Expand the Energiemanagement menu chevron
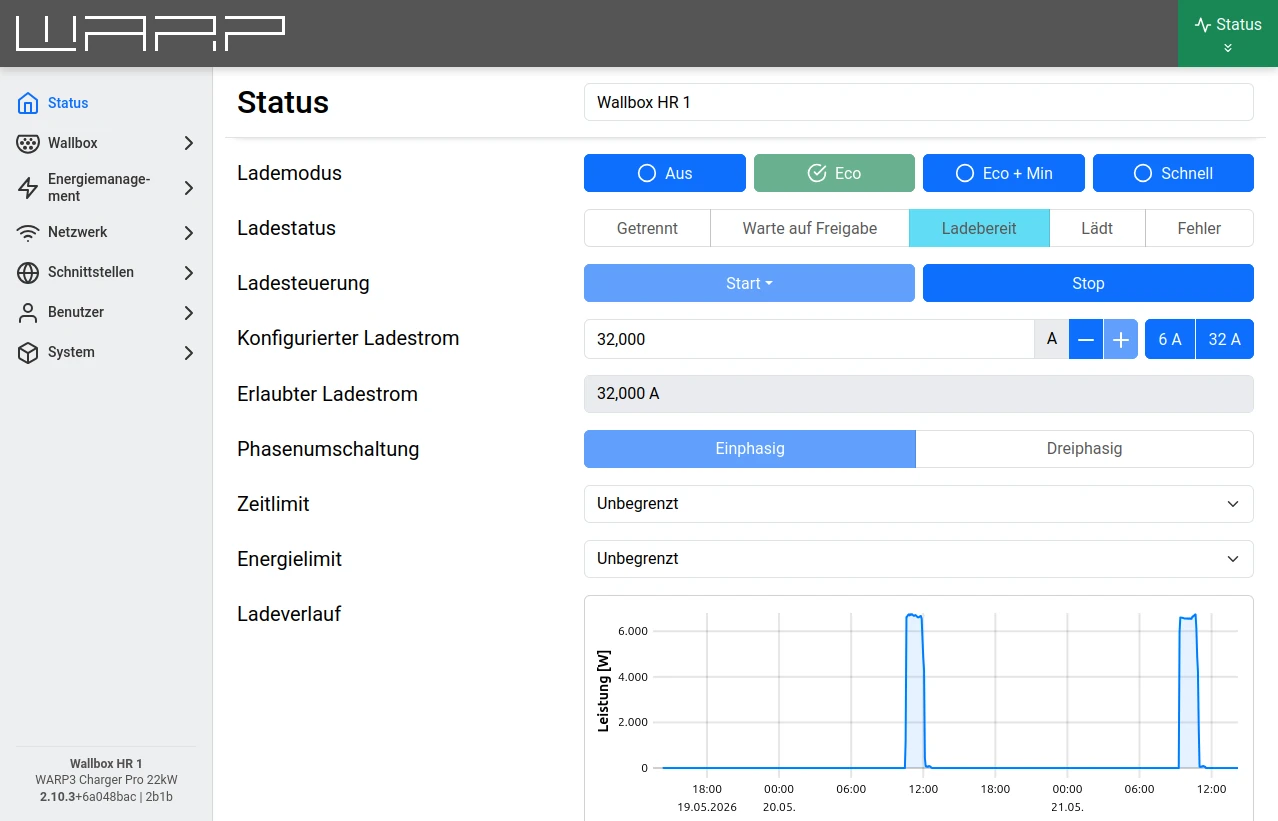Image resolution: width=1278 pixels, height=821 pixels. pos(189,188)
